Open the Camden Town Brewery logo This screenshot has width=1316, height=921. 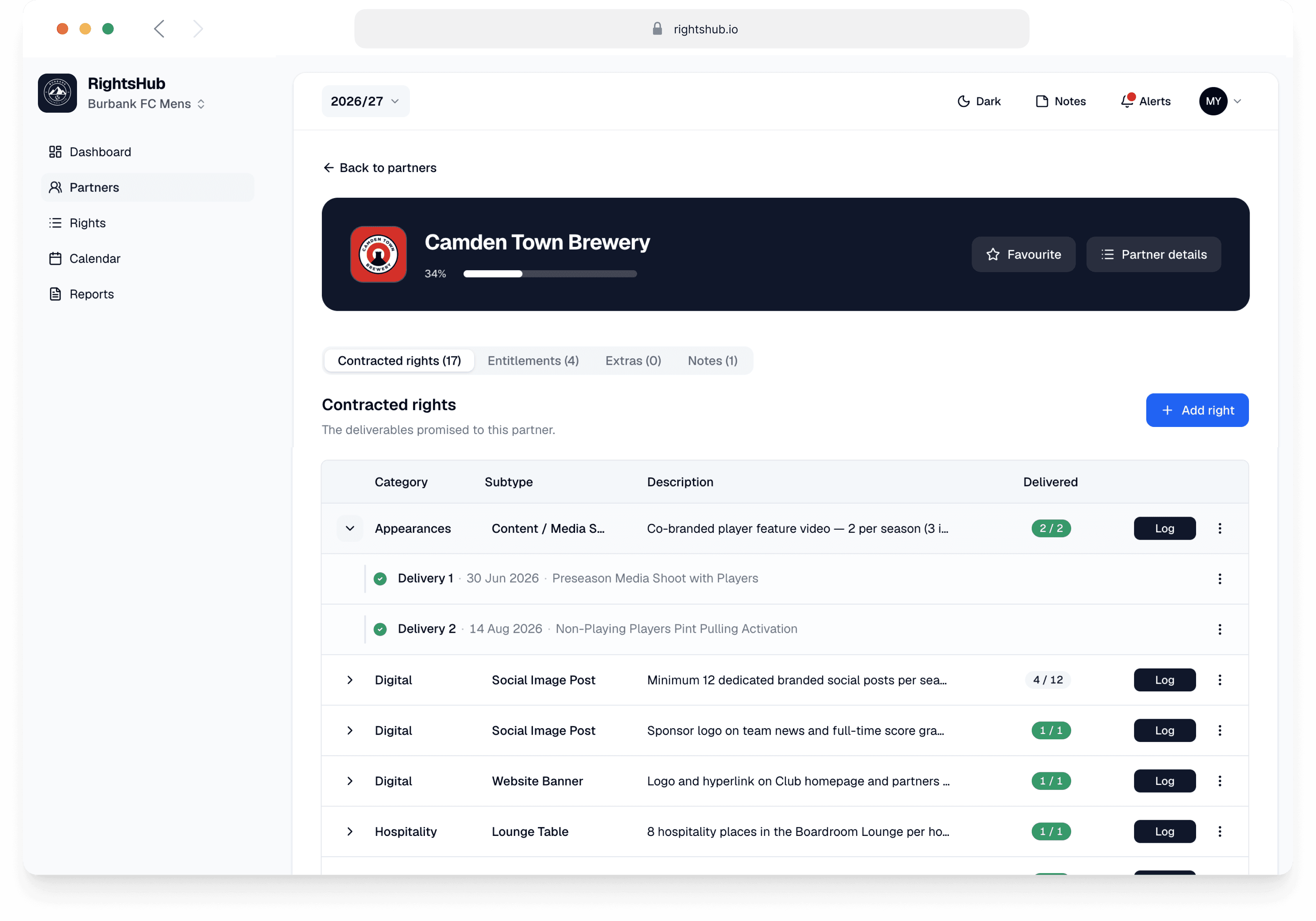pyautogui.click(x=378, y=254)
